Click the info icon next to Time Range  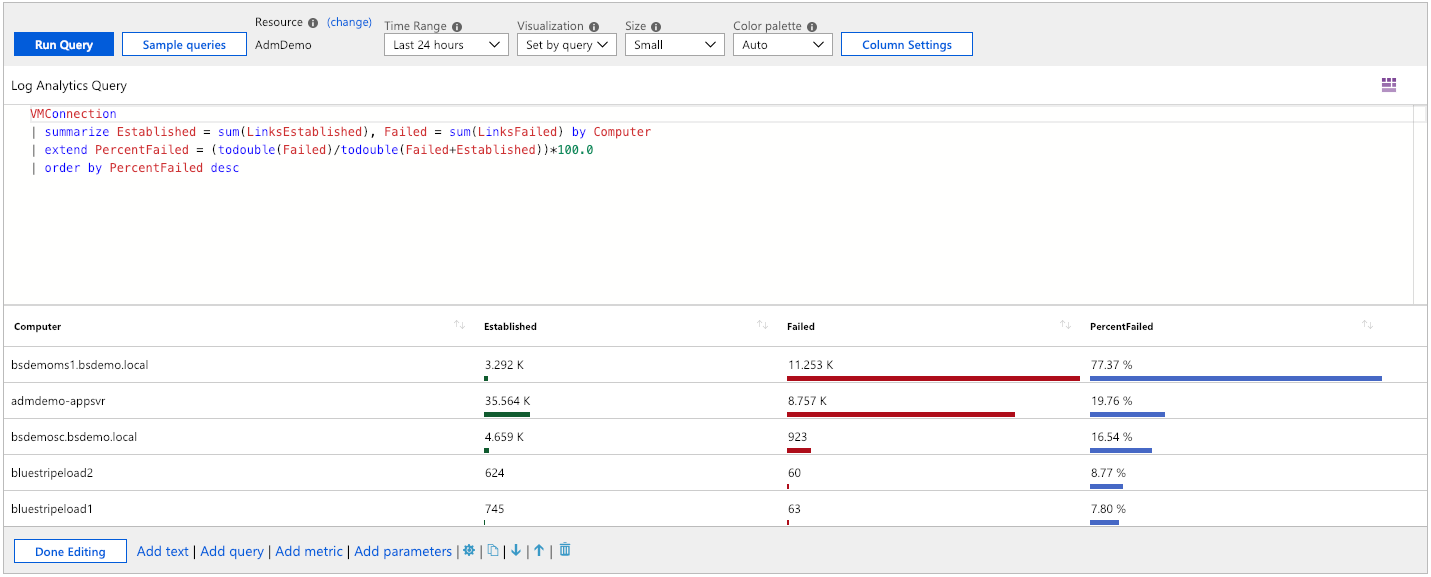coord(457,27)
